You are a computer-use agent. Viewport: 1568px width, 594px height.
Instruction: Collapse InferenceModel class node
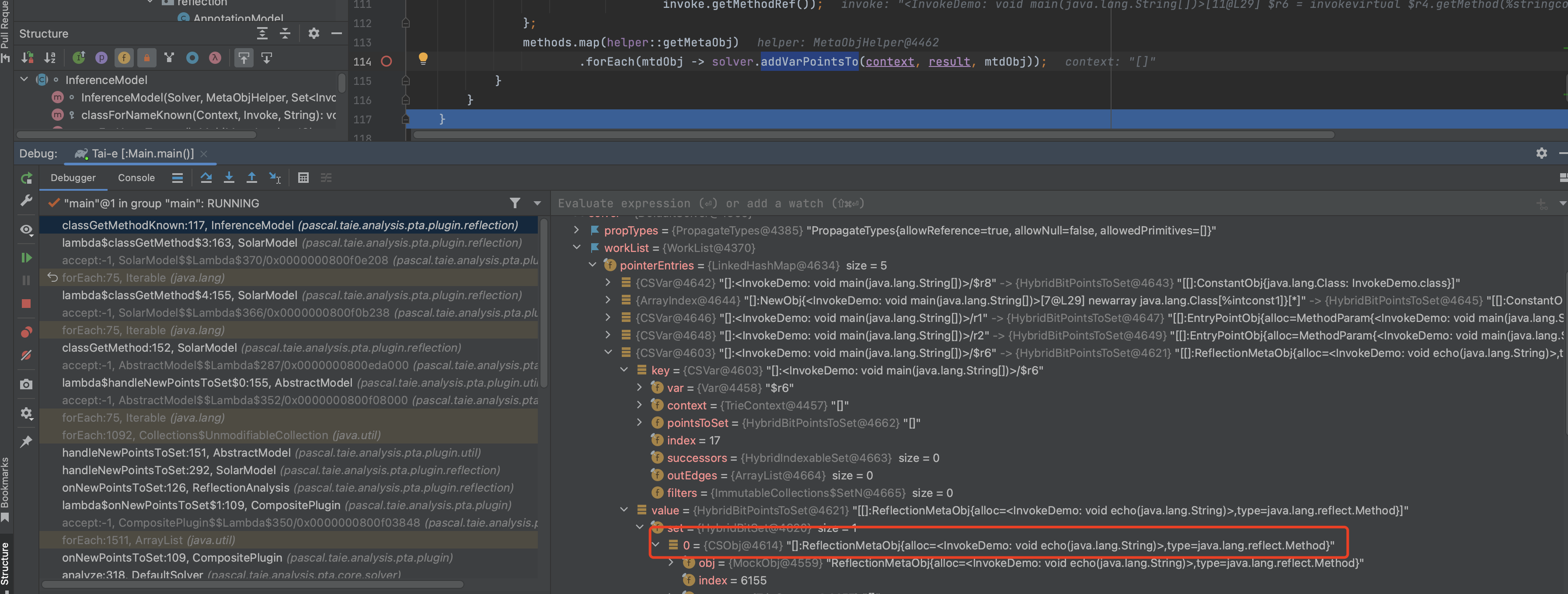pos(24,80)
